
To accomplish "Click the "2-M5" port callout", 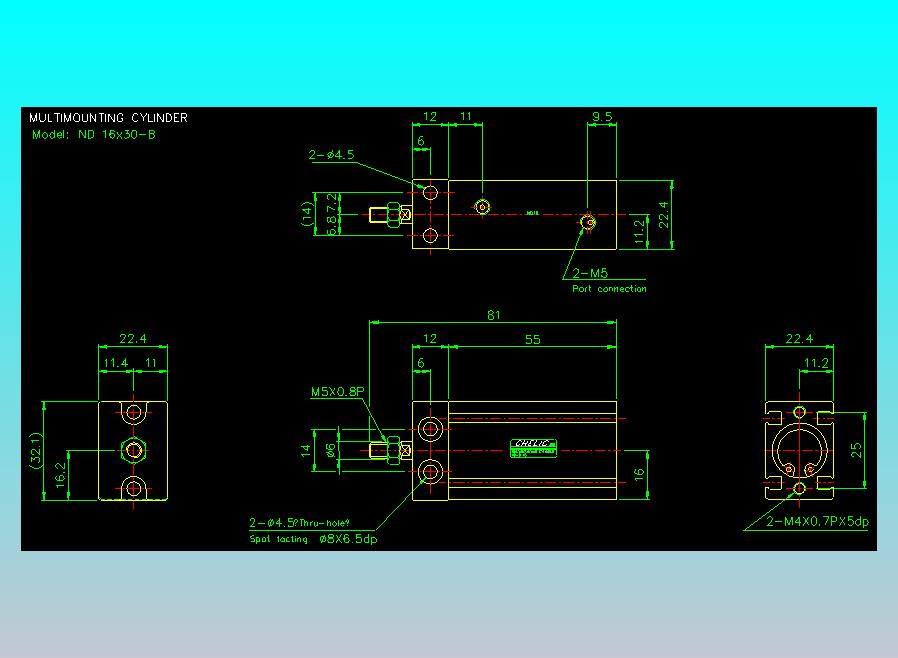I will click(590, 273).
